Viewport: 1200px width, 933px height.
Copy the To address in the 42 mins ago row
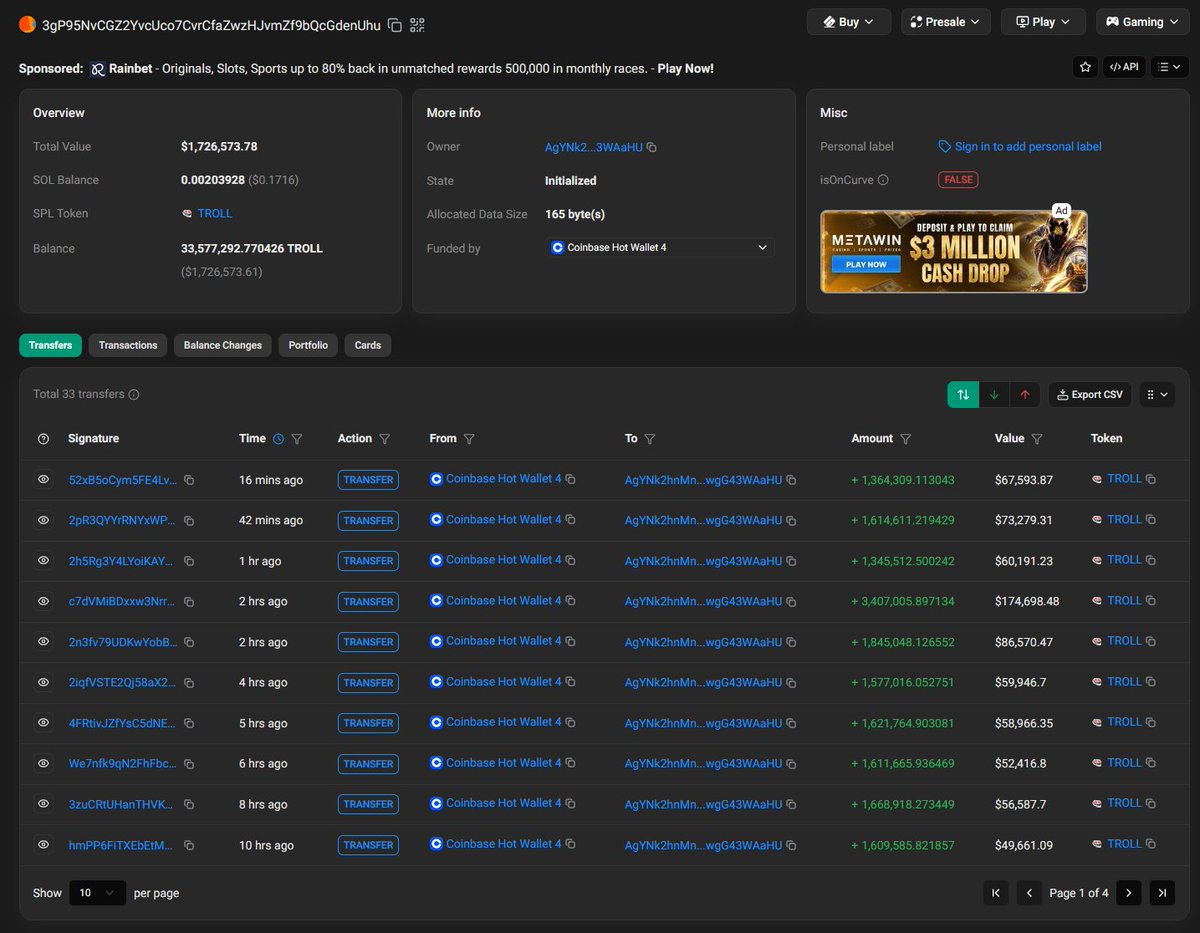[x=791, y=520]
